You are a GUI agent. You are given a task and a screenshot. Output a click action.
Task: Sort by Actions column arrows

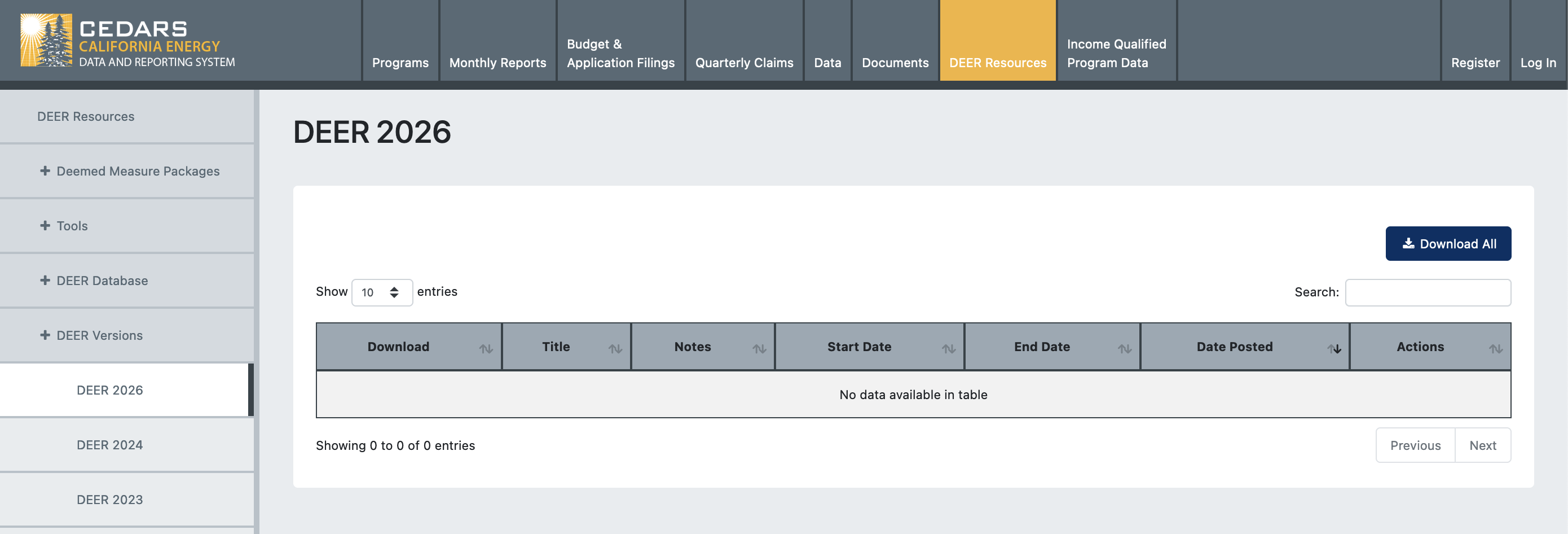pos(1495,348)
